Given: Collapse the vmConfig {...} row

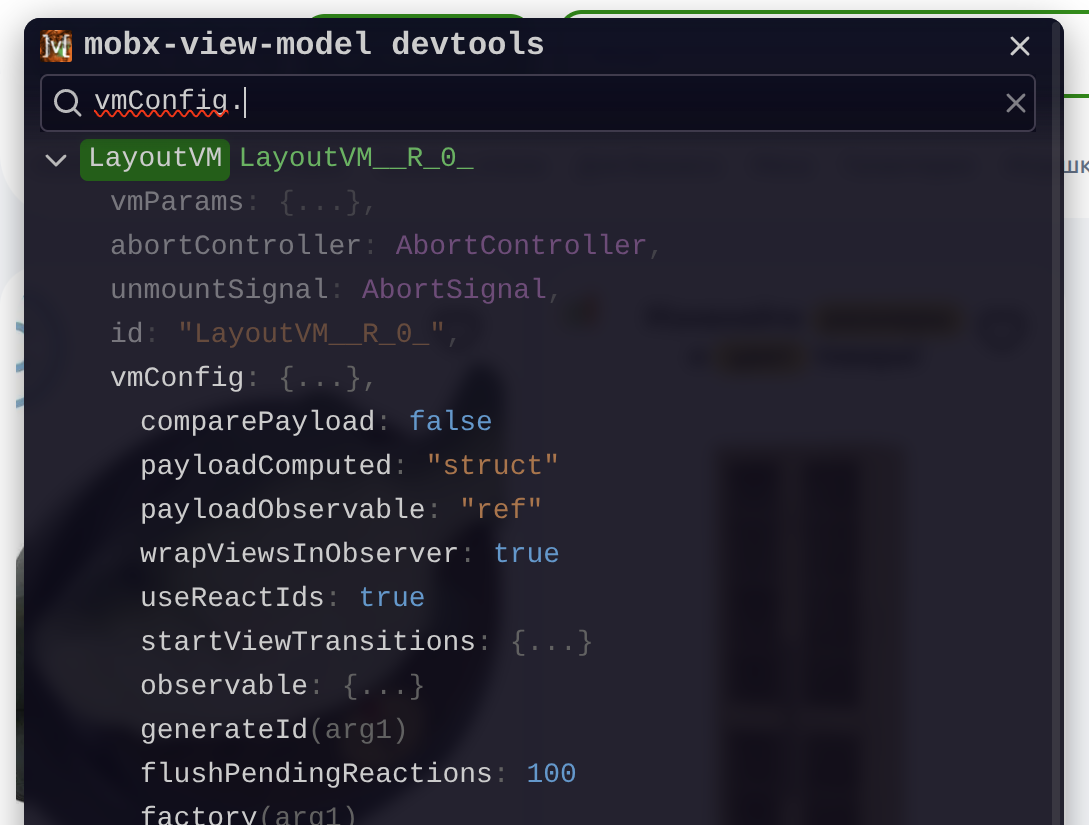Looking at the screenshot, I should [242, 378].
